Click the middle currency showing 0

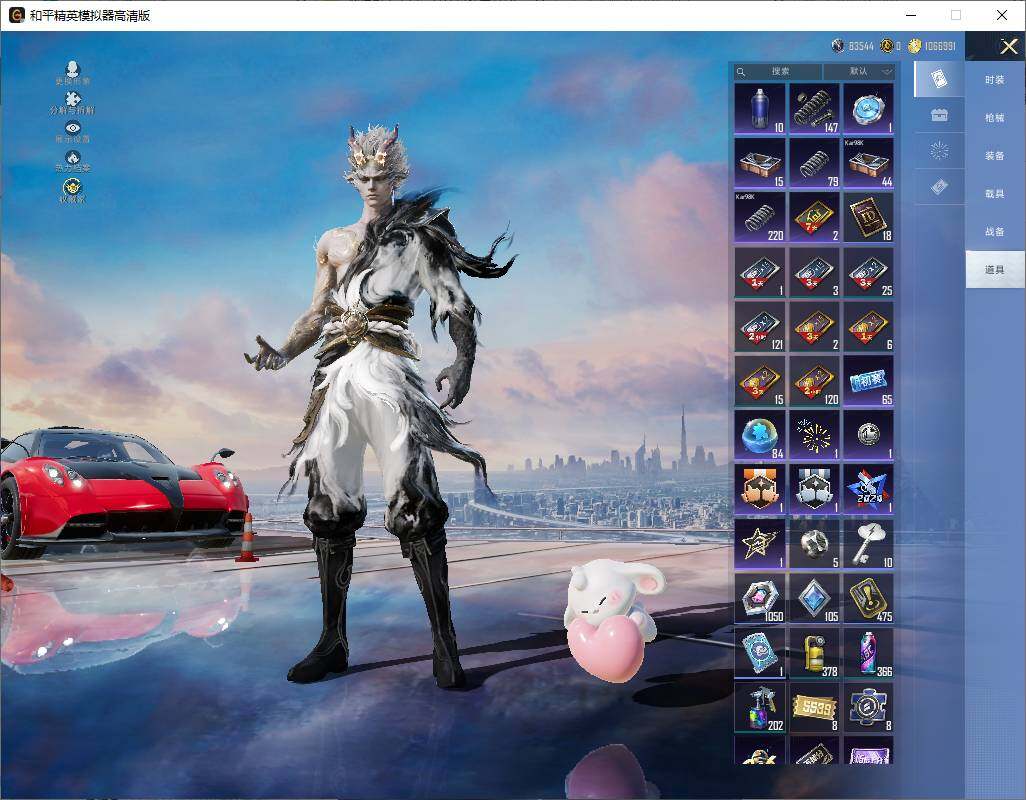point(891,46)
